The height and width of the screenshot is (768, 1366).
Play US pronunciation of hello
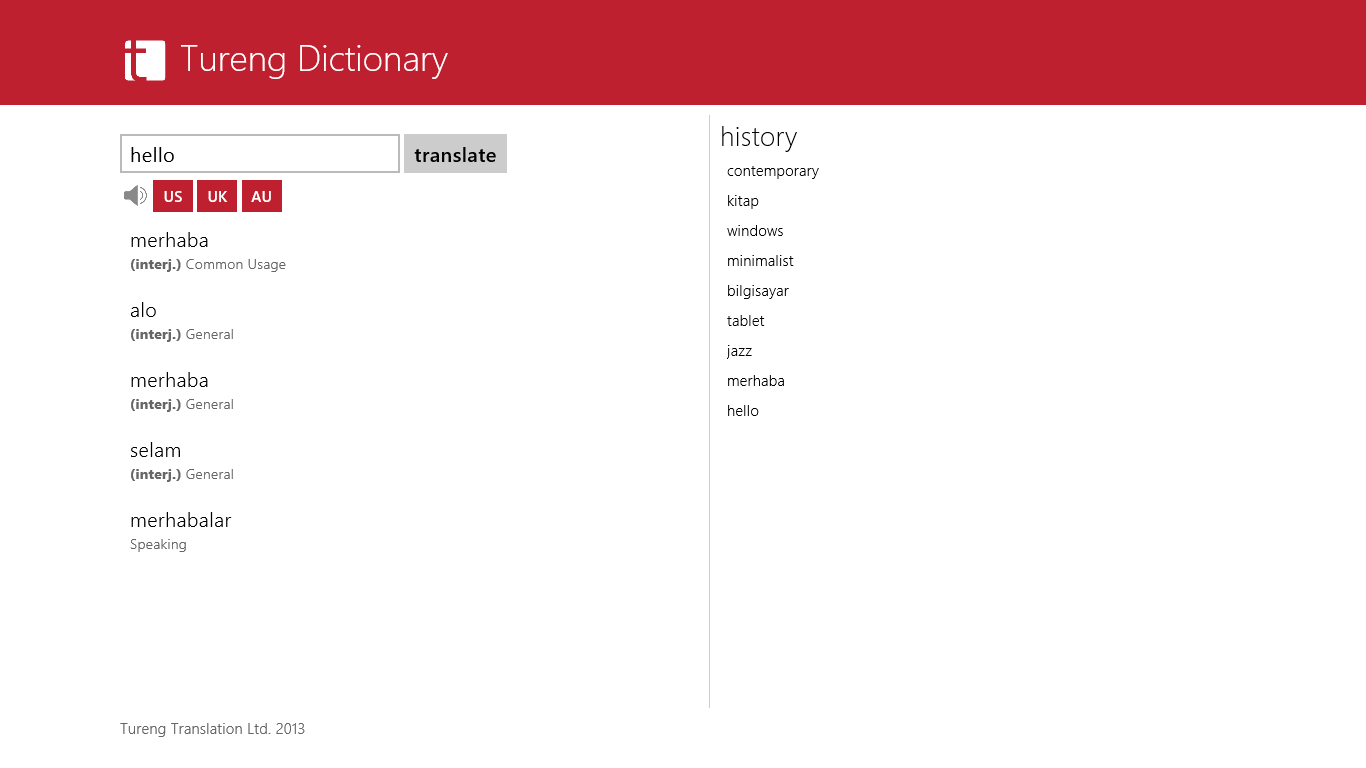point(173,196)
